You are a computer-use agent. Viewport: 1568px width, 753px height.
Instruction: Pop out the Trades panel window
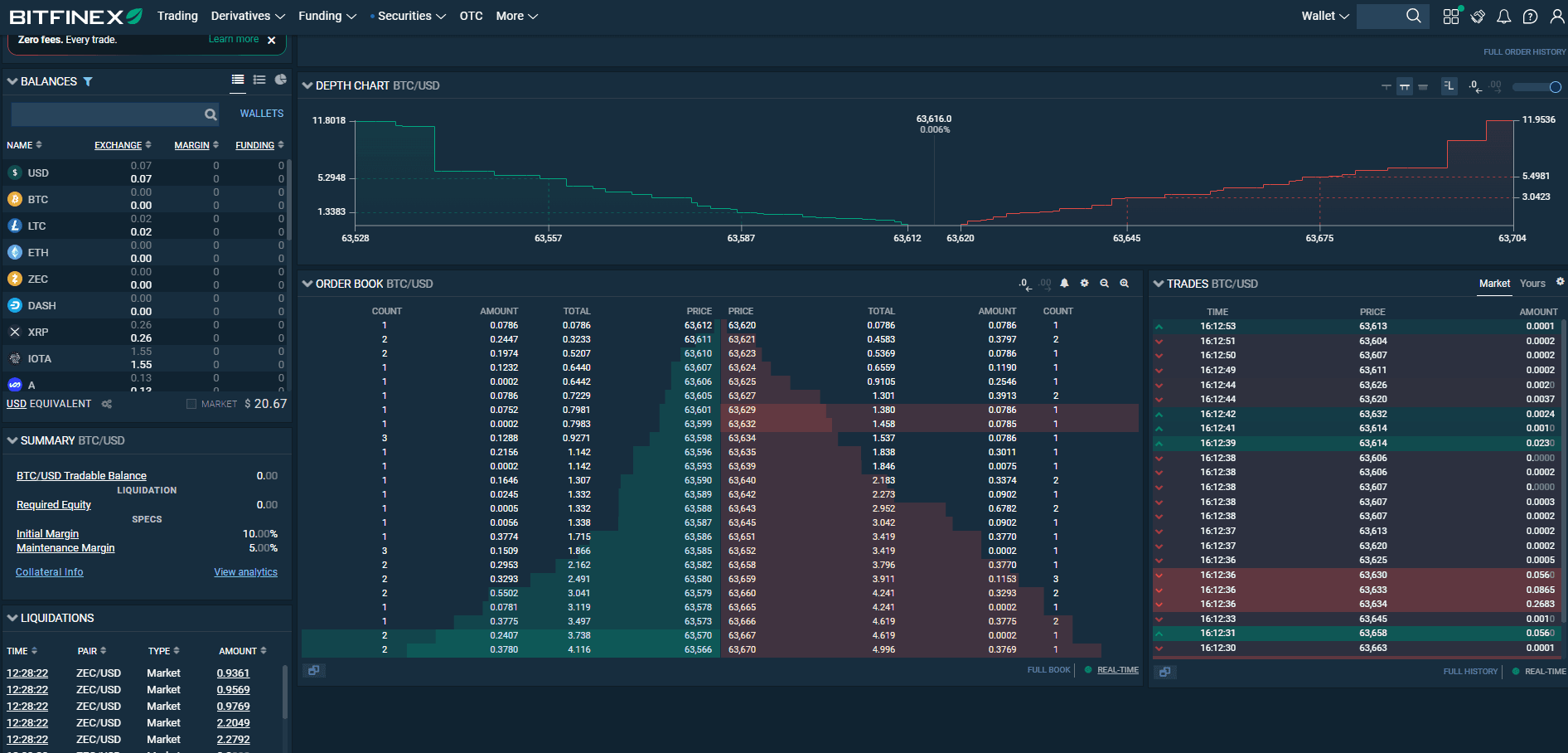1165,672
